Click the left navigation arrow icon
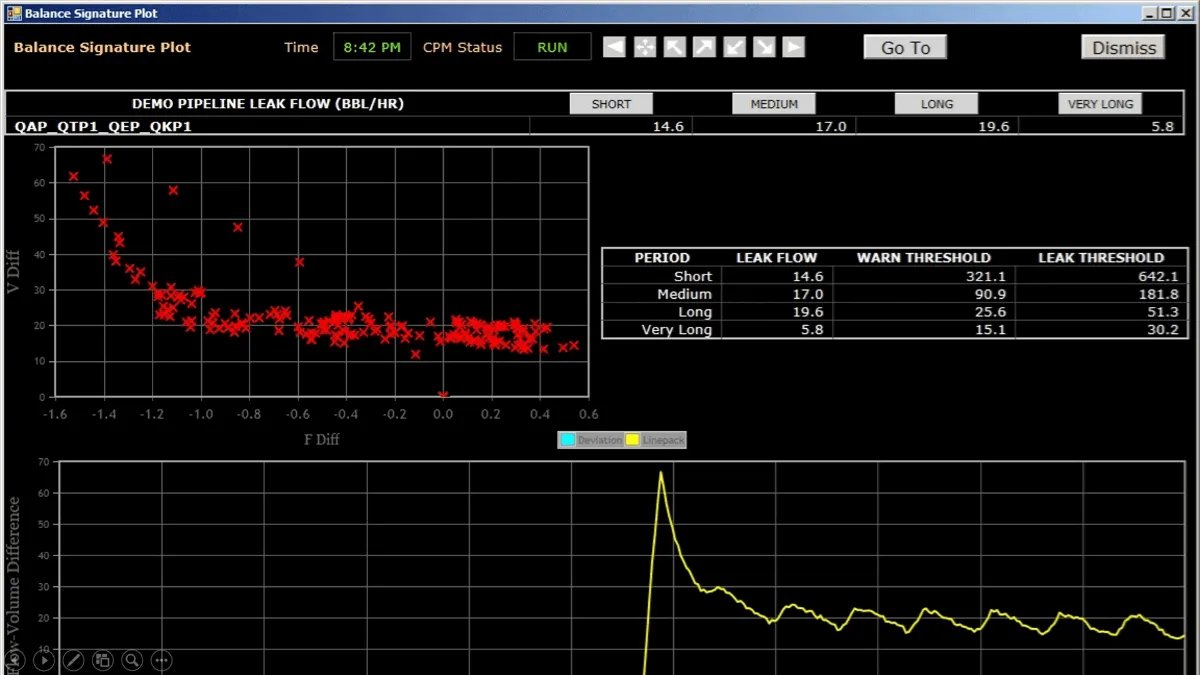Viewport: 1200px width, 675px height. pos(613,46)
